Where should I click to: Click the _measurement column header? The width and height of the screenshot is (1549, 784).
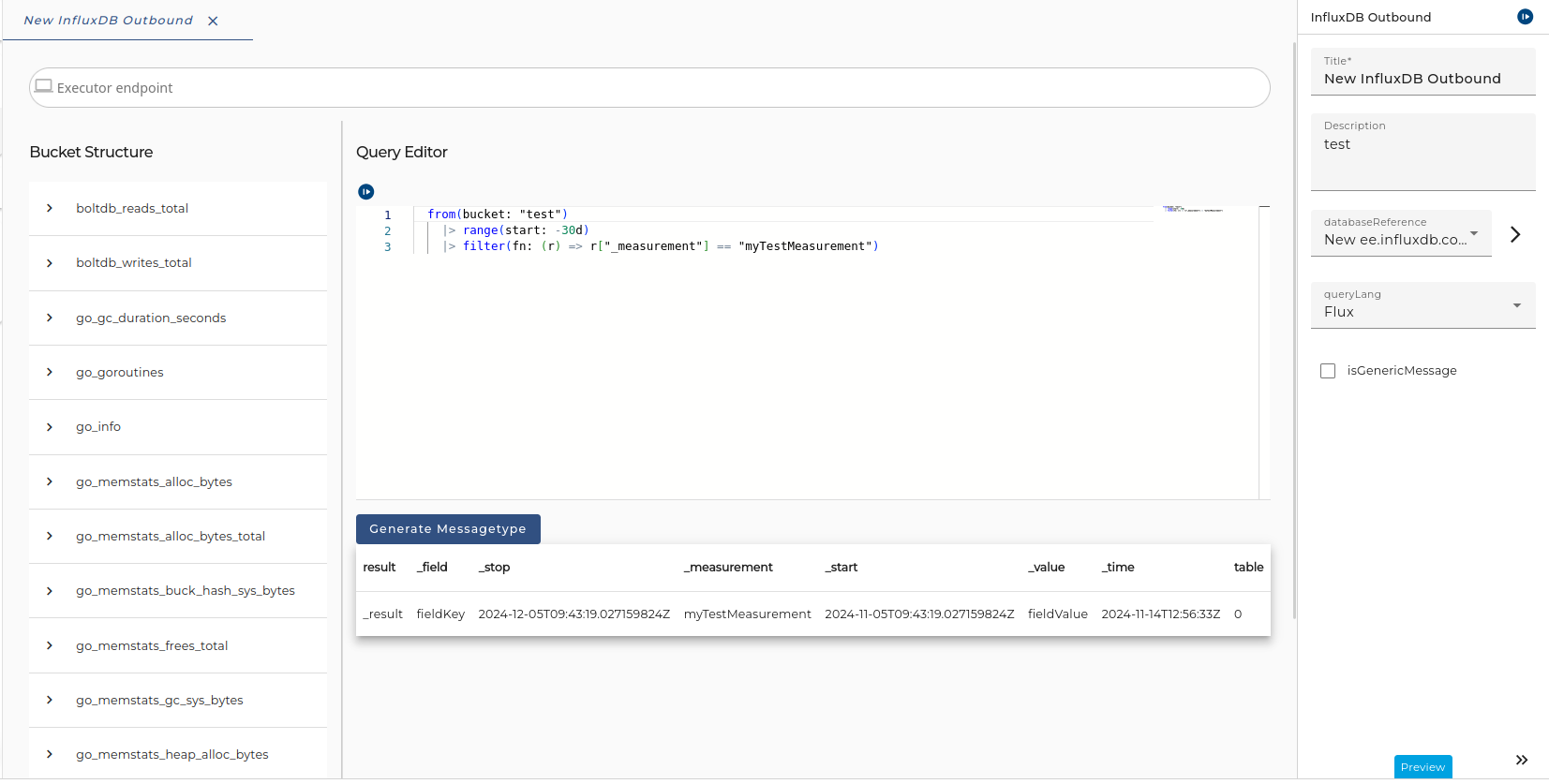pos(728,568)
